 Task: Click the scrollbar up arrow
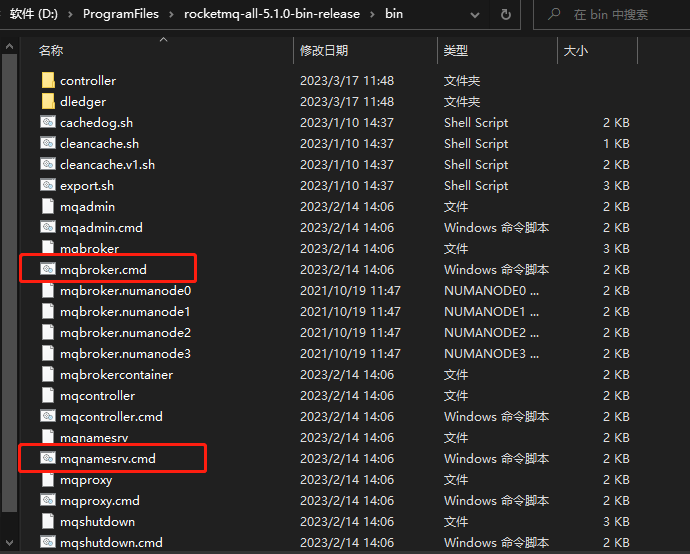[x=9, y=46]
